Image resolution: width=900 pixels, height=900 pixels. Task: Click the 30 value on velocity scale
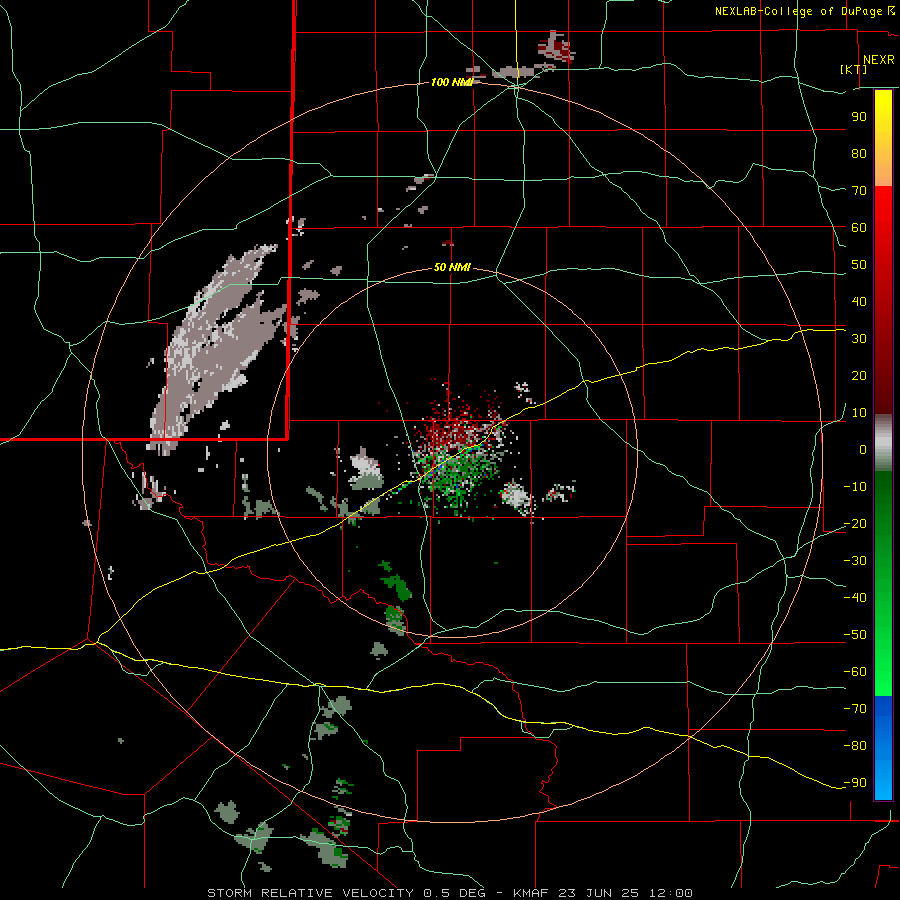pyautogui.click(x=859, y=339)
